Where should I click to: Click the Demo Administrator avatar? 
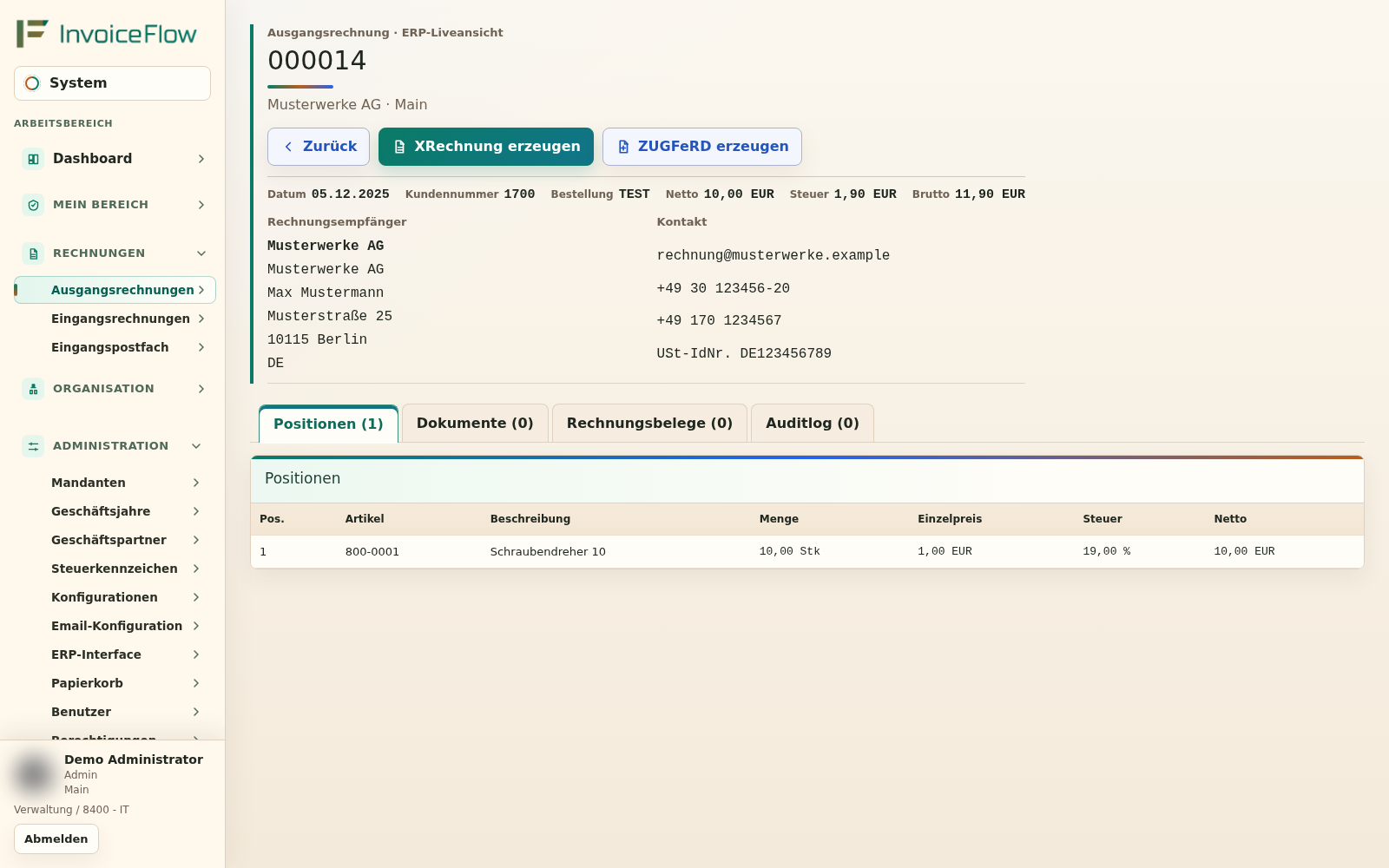point(35,773)
